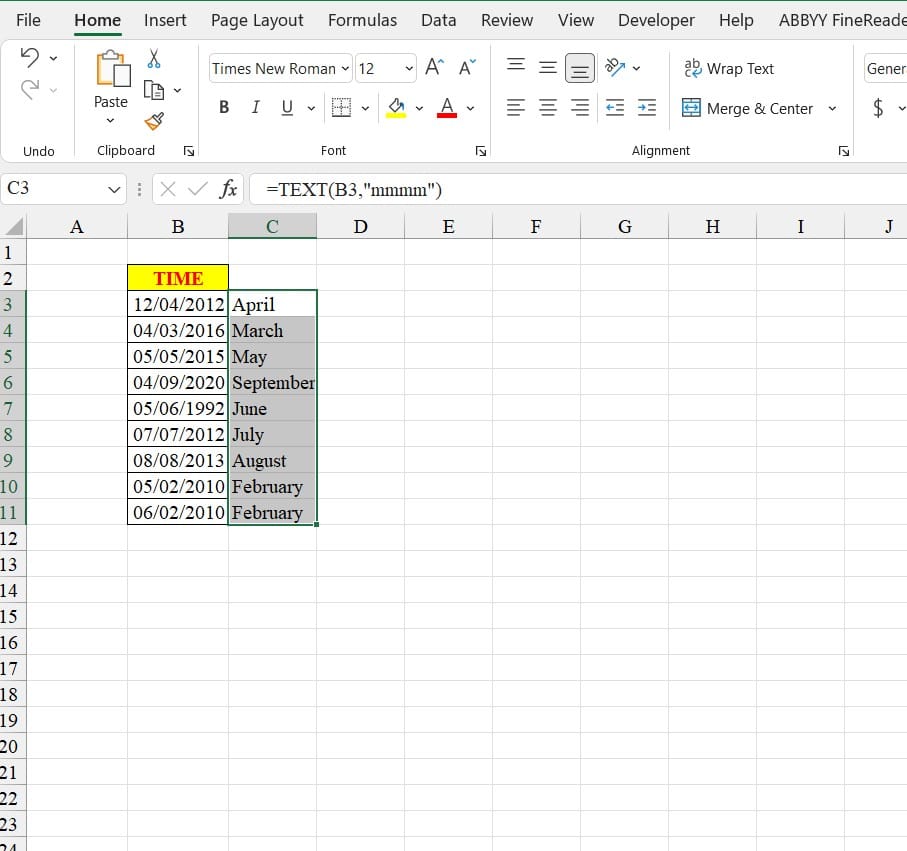Click the Insert Function fx icon

pyautogui.click(x=229, y=189)
